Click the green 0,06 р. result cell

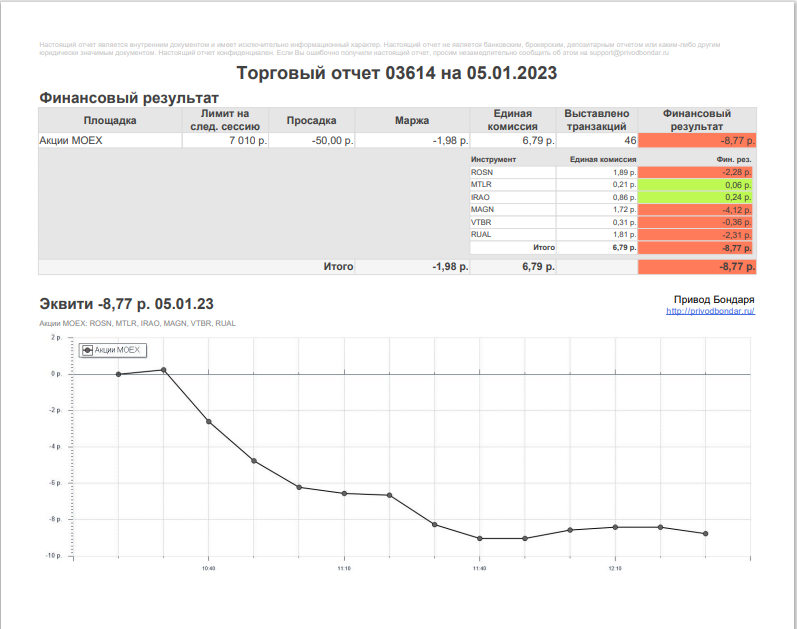pos(695,185)
